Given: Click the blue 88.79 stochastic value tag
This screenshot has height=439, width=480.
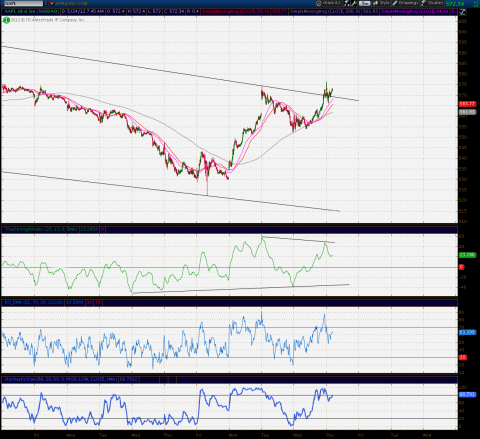Looking at the screenshot, I should 467,395.
